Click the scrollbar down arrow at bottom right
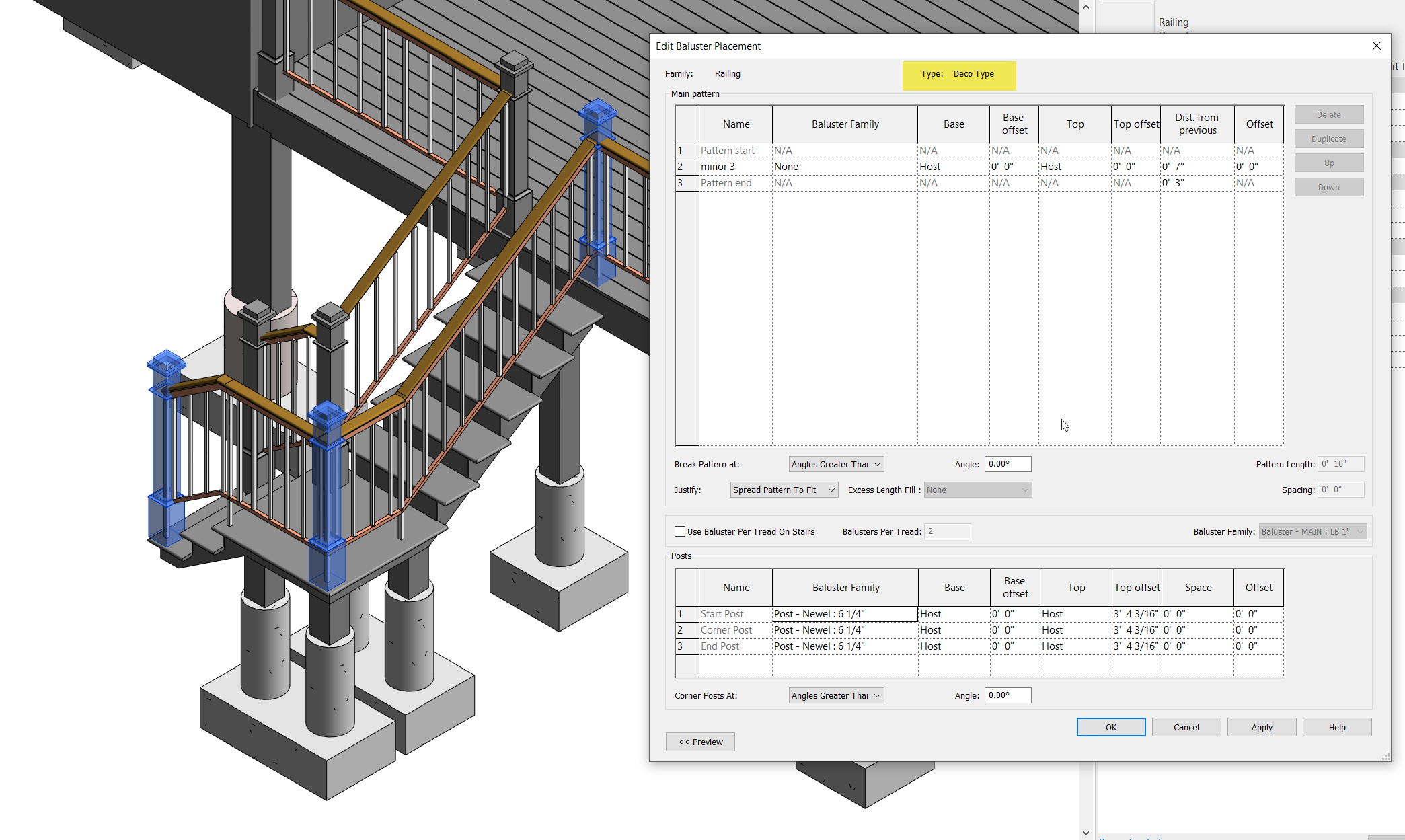Viewport: 1405px width, 840px height. [x=1085, y=833]
